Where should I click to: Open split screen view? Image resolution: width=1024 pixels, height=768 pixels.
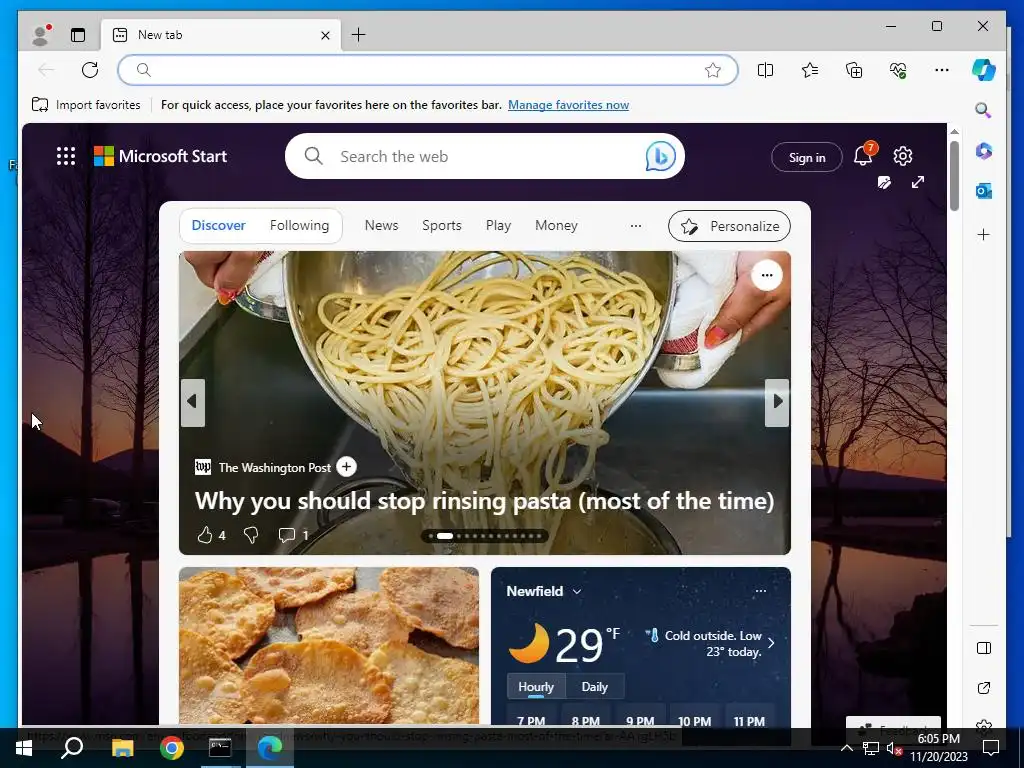765,70
